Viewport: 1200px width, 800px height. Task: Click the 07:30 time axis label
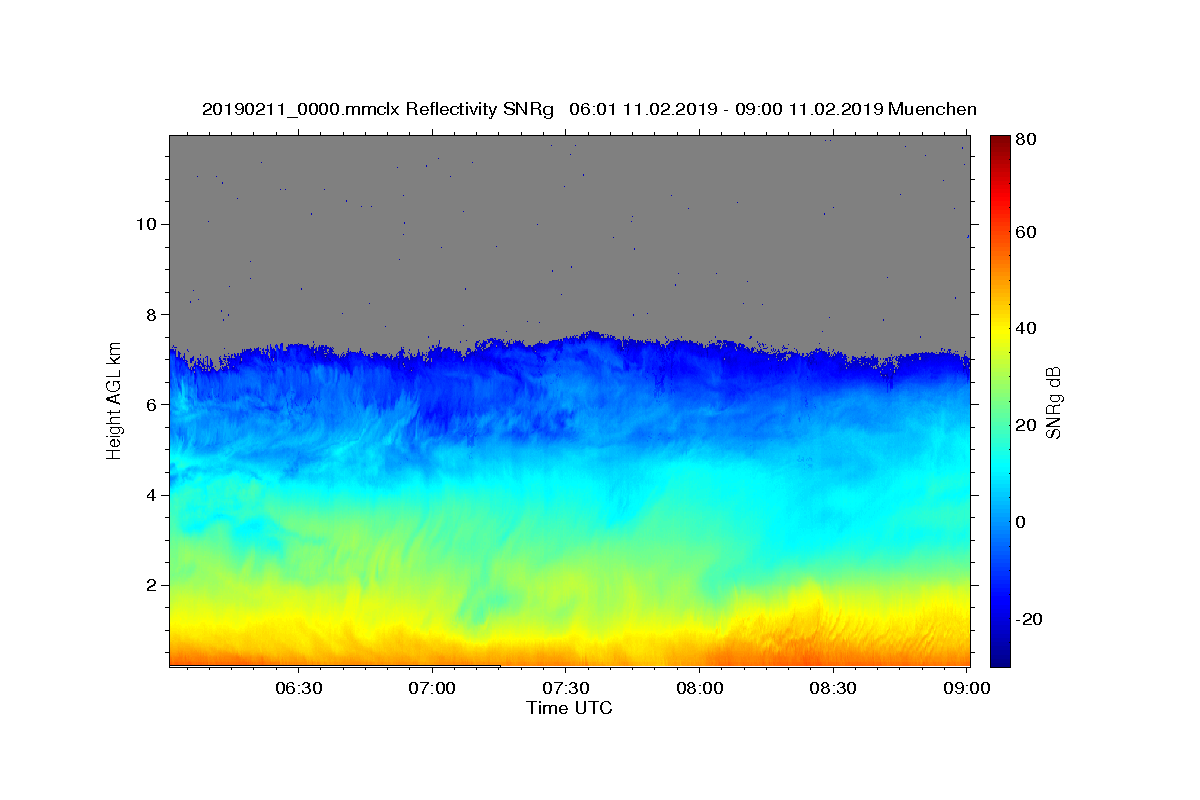pyautogui.click(x=566, y=689)
